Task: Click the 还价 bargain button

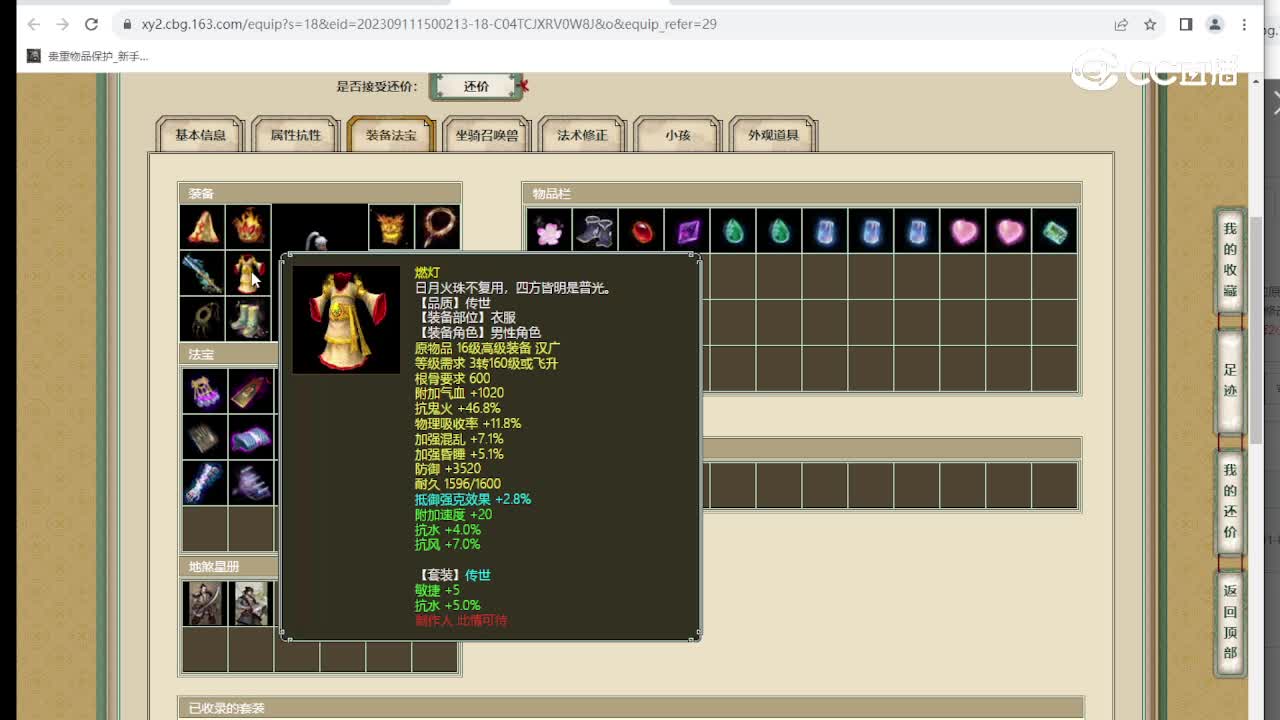Action: 477,86
